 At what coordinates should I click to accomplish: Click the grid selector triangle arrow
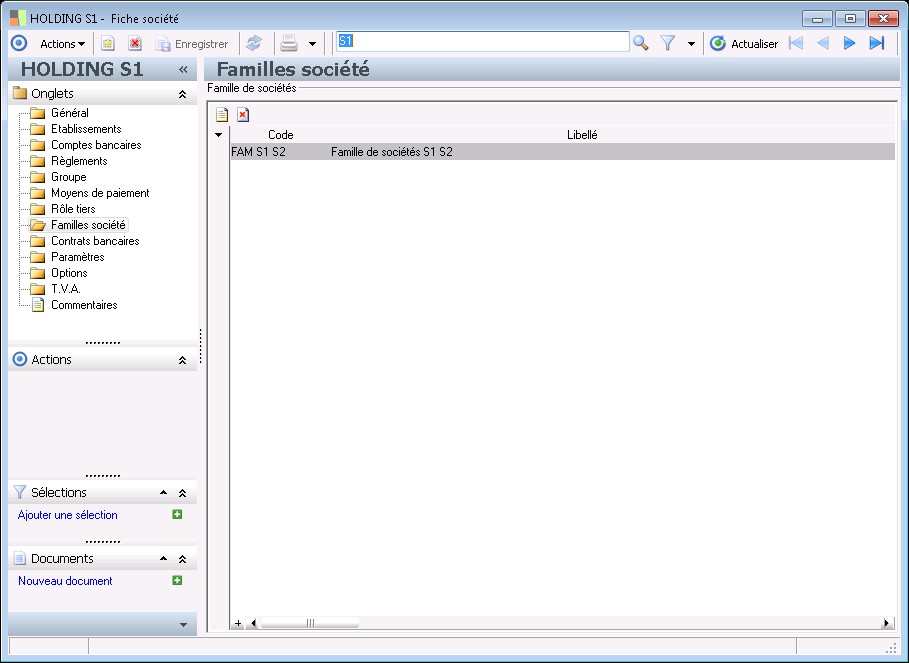[x=219, y=135]
